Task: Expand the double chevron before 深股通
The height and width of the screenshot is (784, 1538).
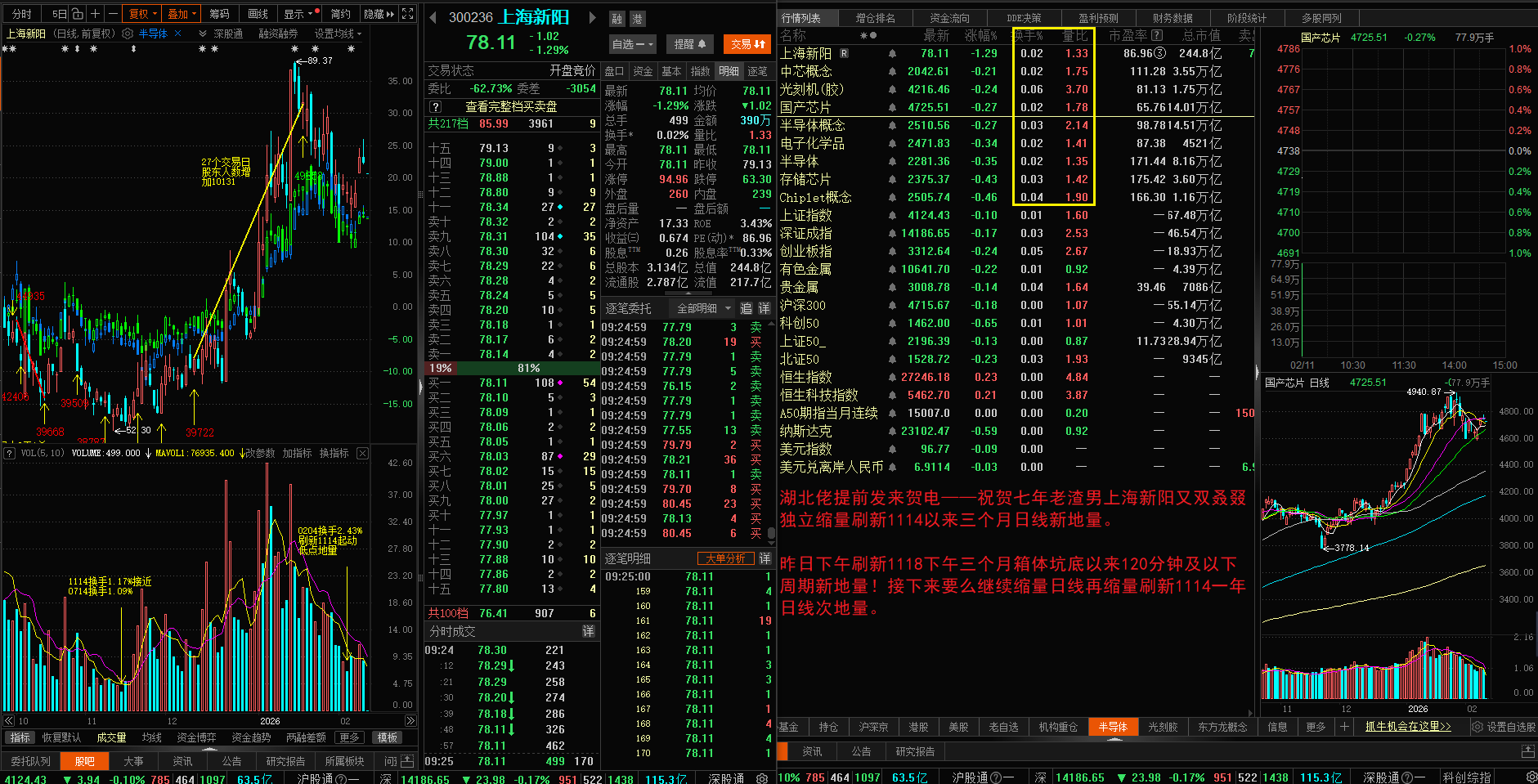Action: 203,34
